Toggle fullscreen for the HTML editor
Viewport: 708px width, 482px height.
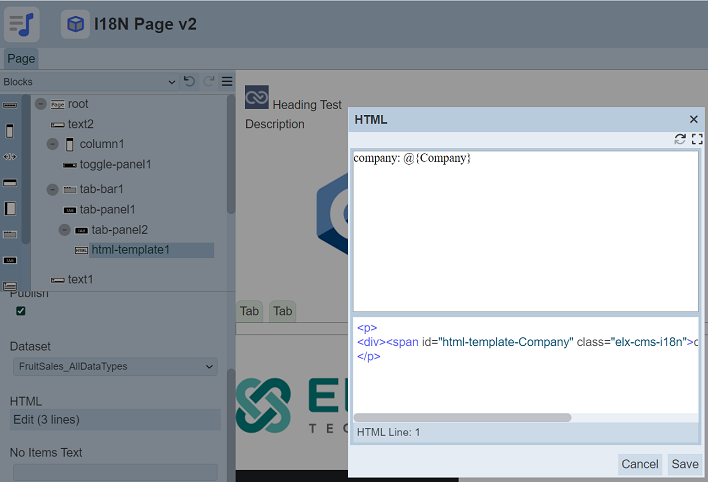pyautogui.click(x=697, y=140)
